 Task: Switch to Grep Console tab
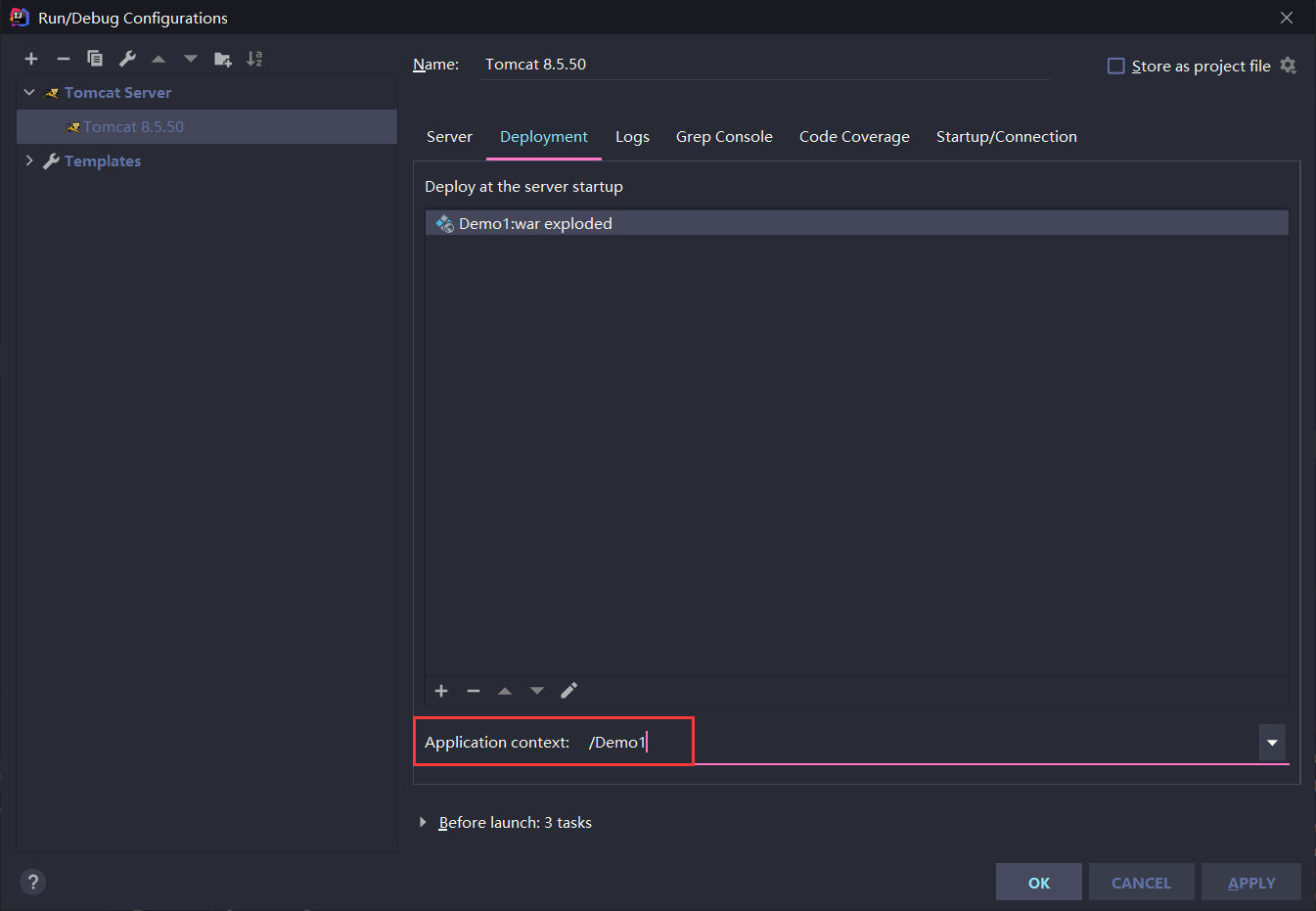(724, 137)
